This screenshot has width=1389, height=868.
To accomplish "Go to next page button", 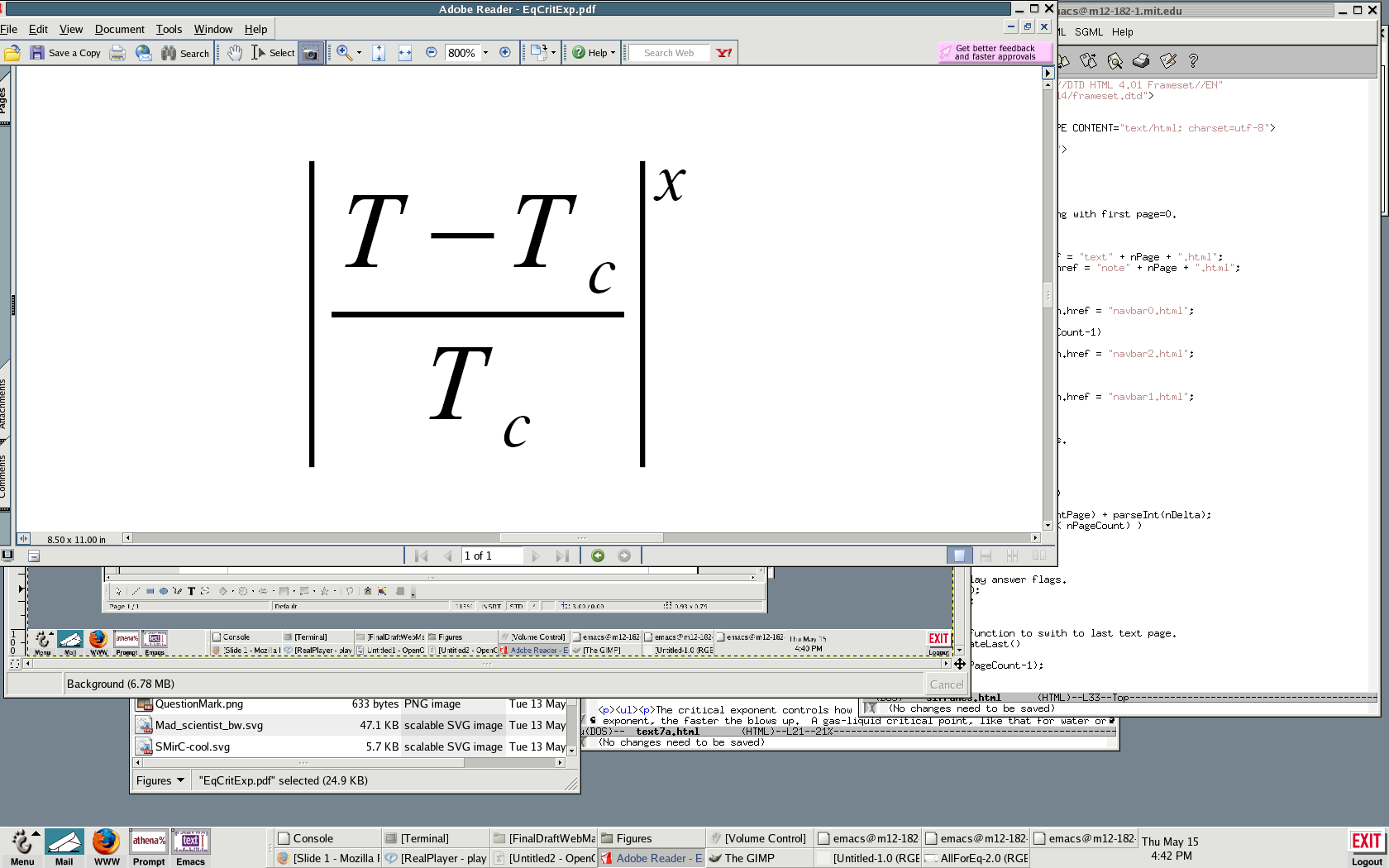I will 536,556.
